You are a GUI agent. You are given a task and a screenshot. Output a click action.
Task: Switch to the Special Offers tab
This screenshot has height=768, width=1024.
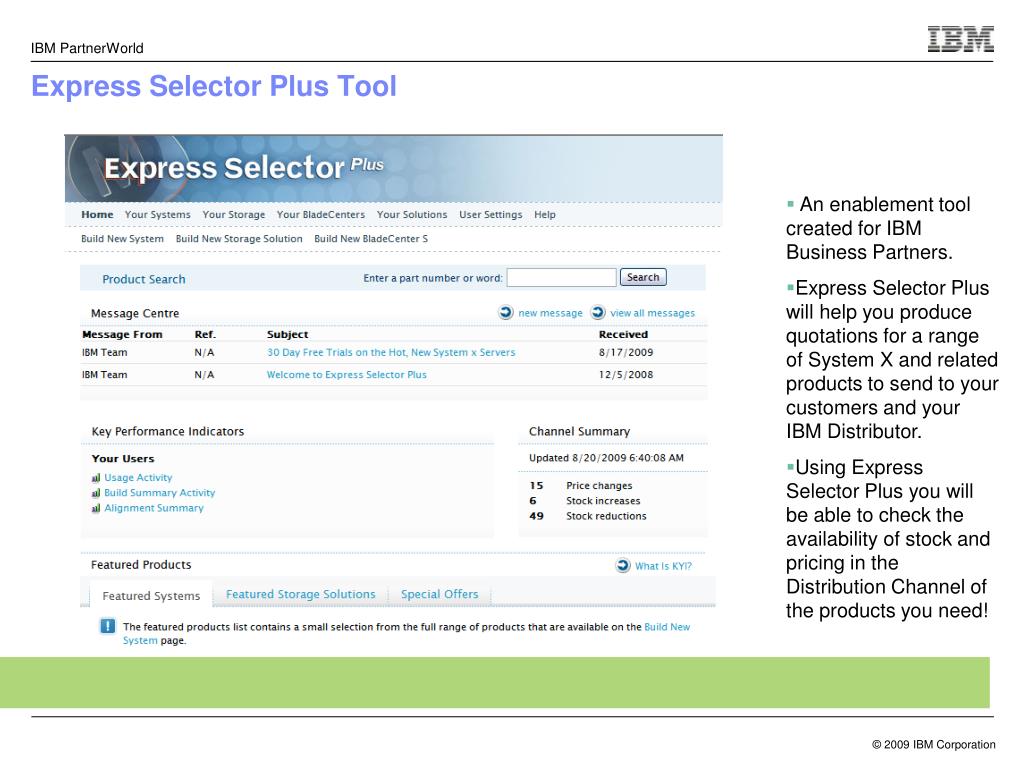(x=440, y=594)
